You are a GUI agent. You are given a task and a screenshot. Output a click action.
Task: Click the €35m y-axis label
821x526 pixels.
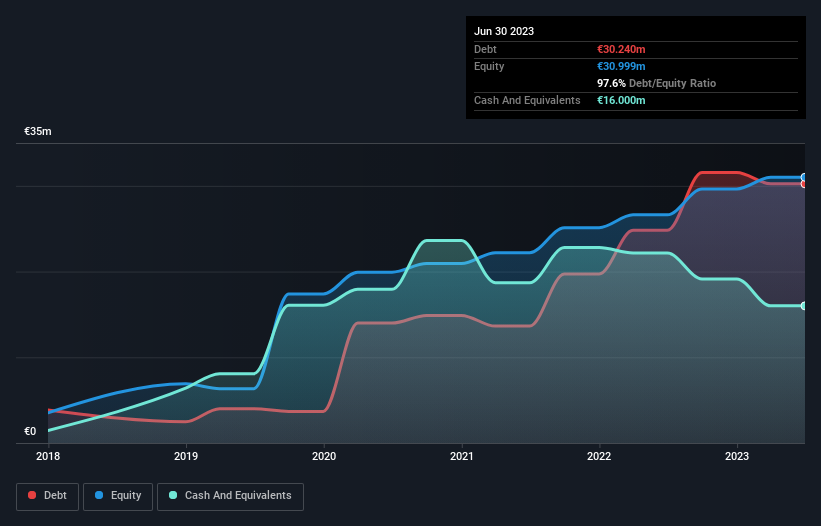coord(38,131)
